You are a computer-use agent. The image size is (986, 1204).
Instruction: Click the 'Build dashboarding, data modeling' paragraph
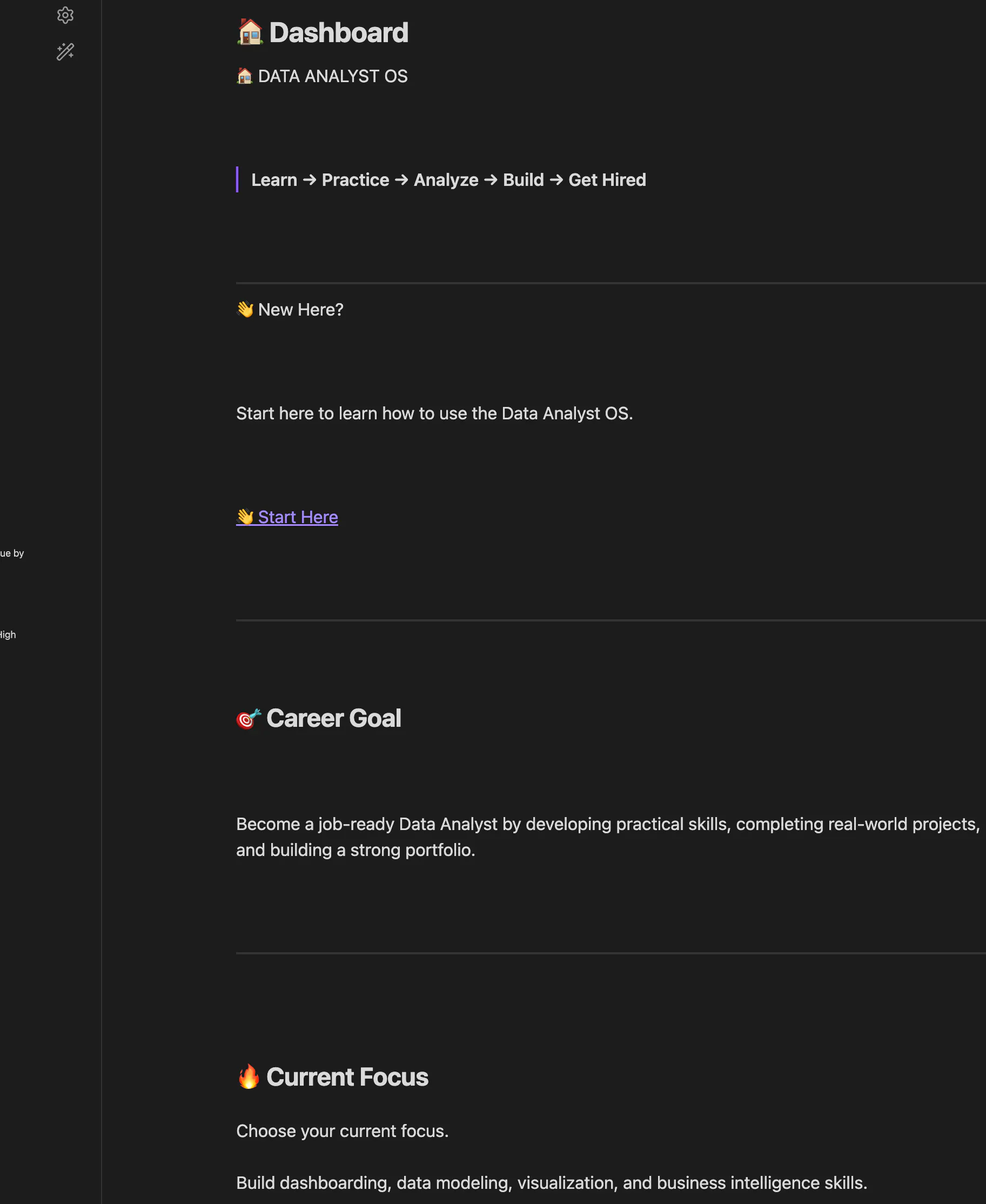point(552,1183)
